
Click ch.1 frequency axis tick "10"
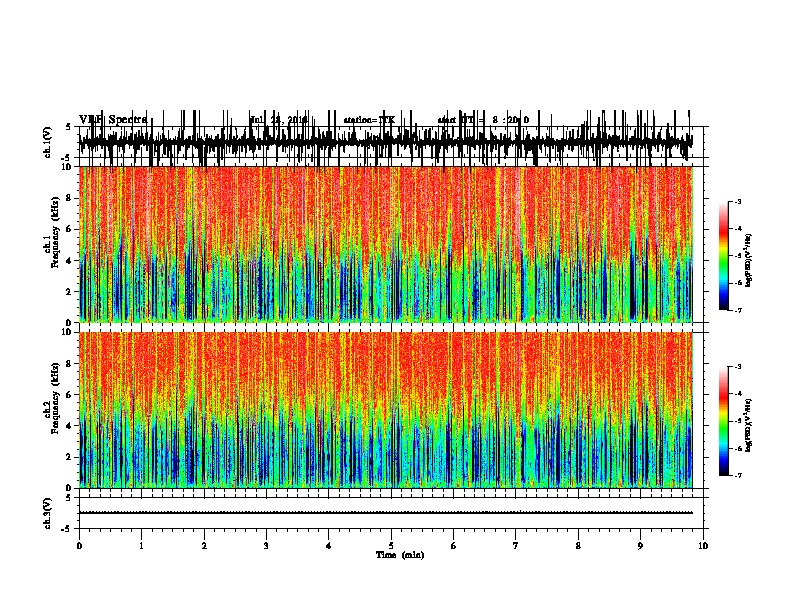[68, 167]
